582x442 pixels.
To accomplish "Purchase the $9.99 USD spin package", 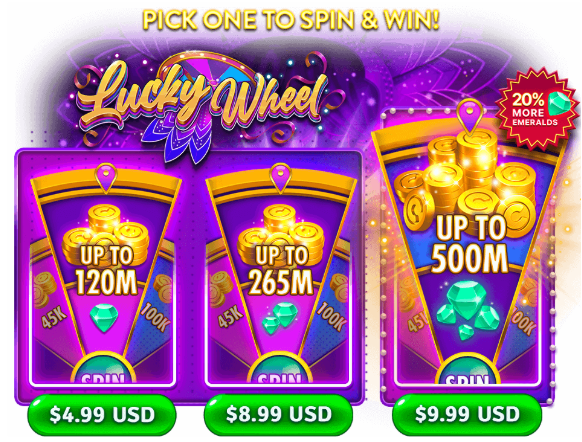I will (x=467, y=415).
